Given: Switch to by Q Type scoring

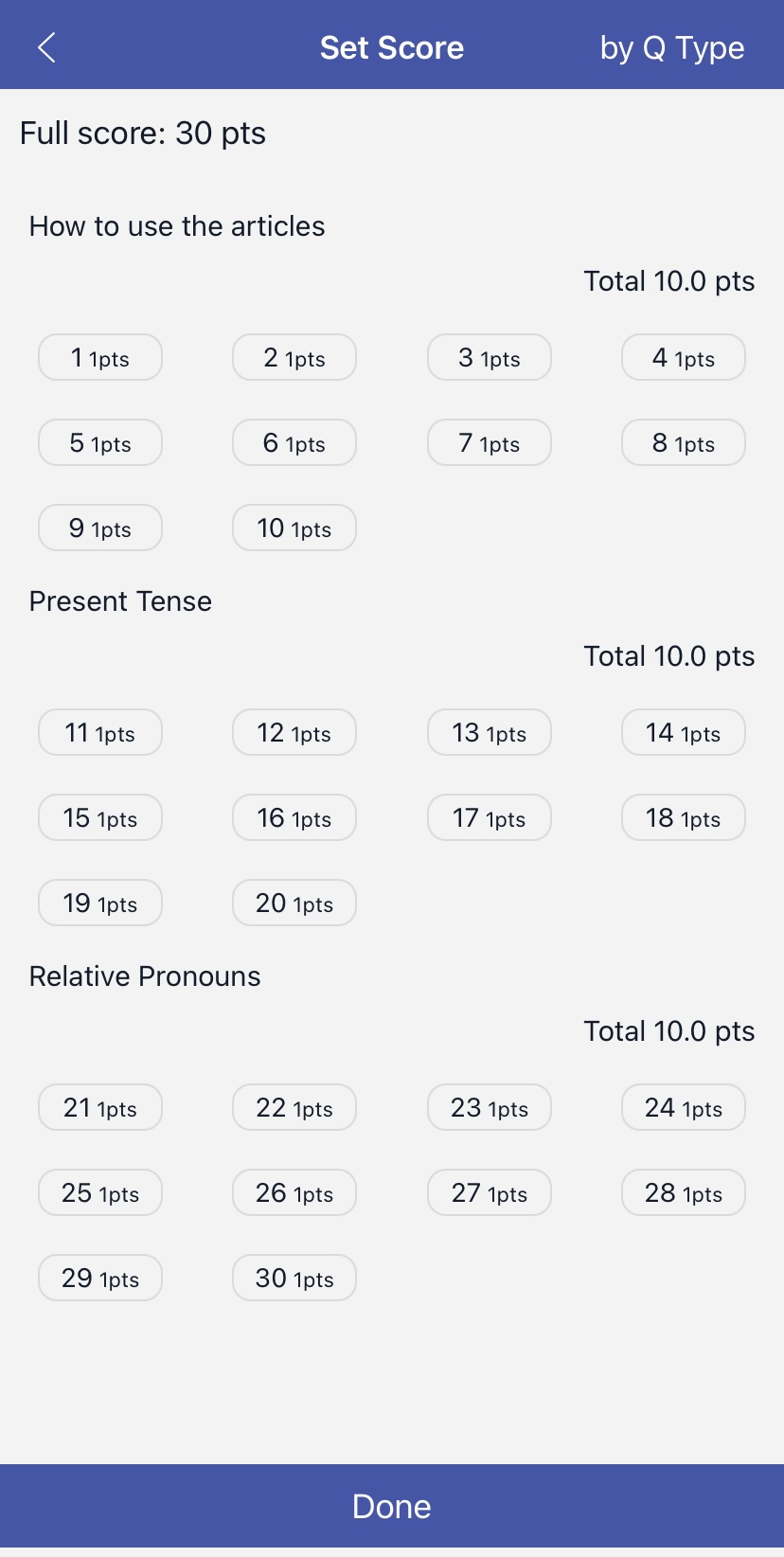Looking at the screenshot, I should click(671, 47).
